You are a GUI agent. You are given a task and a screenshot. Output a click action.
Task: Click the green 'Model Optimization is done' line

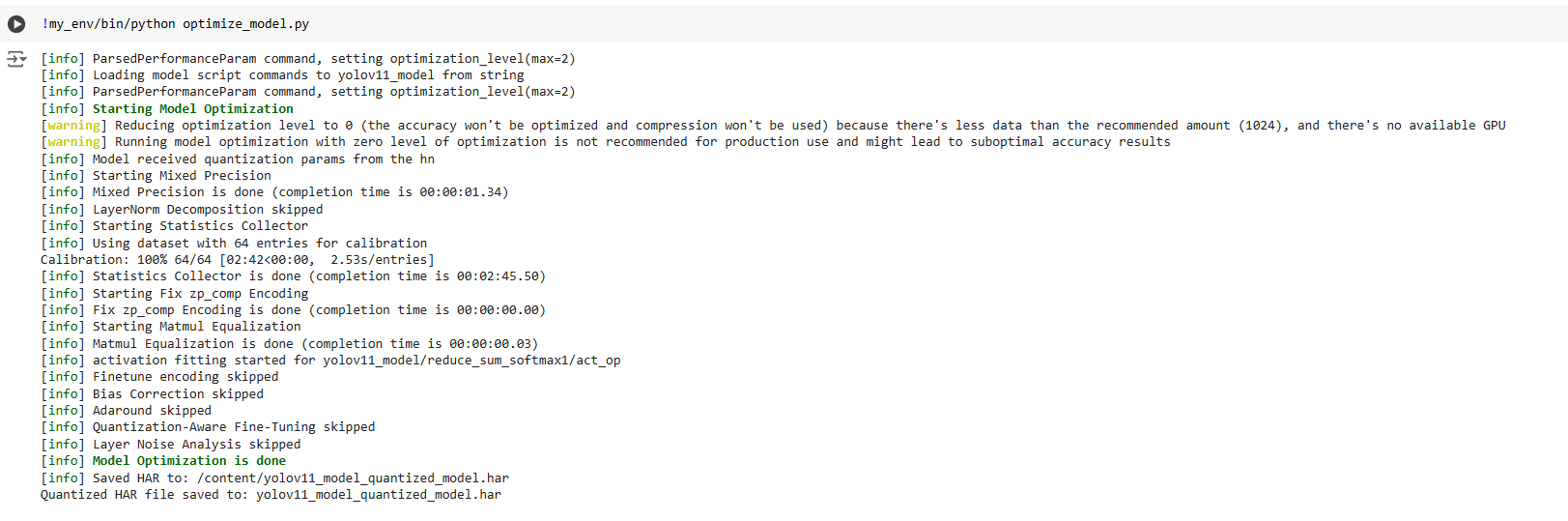(x=188, y=461)
